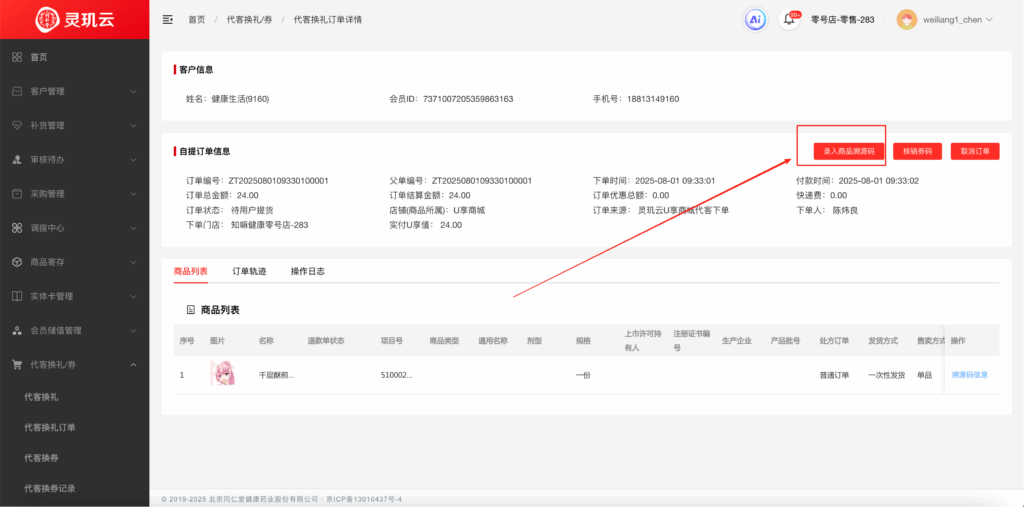Select 代客换礼订单 in sidebar submenu
The image size is (1024, 507).
[50, 427]
